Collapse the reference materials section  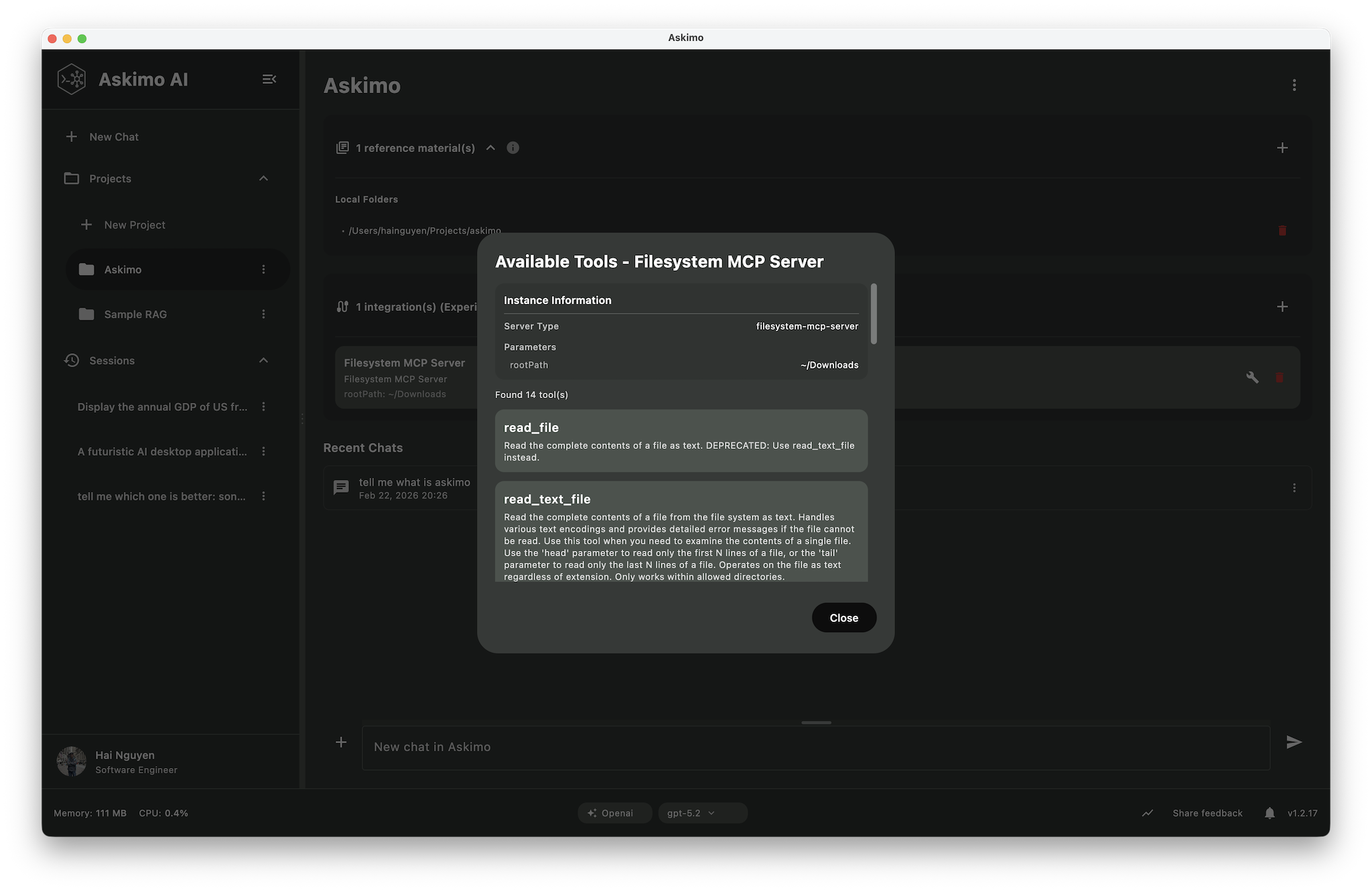click(x=490, y=148)
